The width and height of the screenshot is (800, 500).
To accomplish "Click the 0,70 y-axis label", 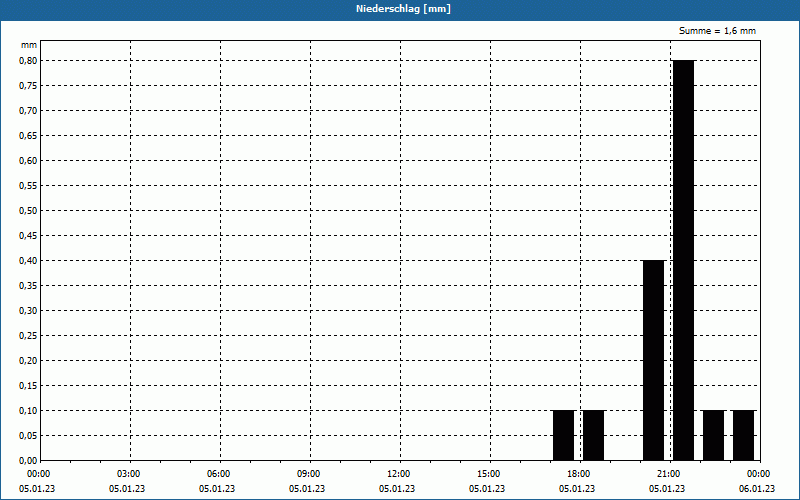I will click(28, 111).
